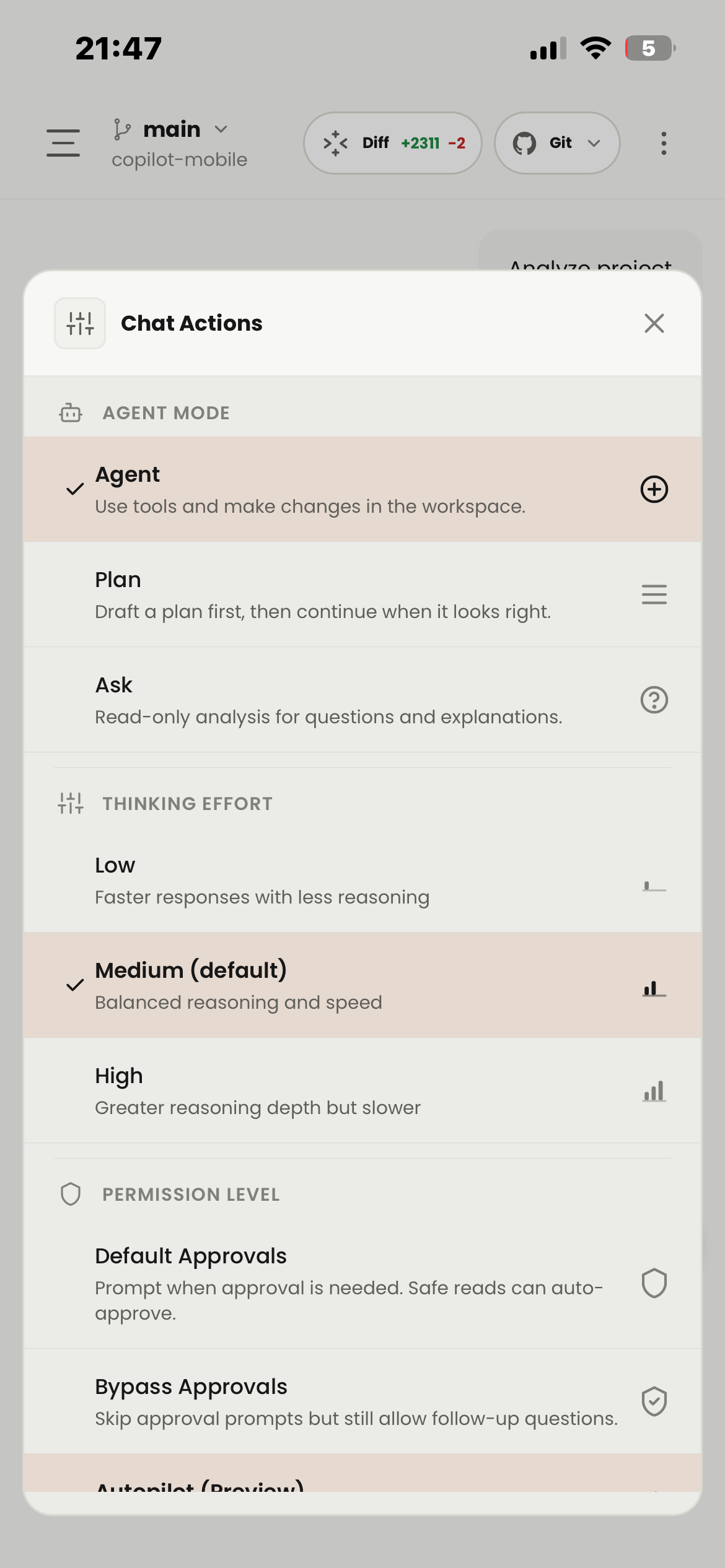Image resolution: width=725 pixels, height=1568 pixels.
Task: Click the Diff +2311 -2 button
Action: [393, 142]
